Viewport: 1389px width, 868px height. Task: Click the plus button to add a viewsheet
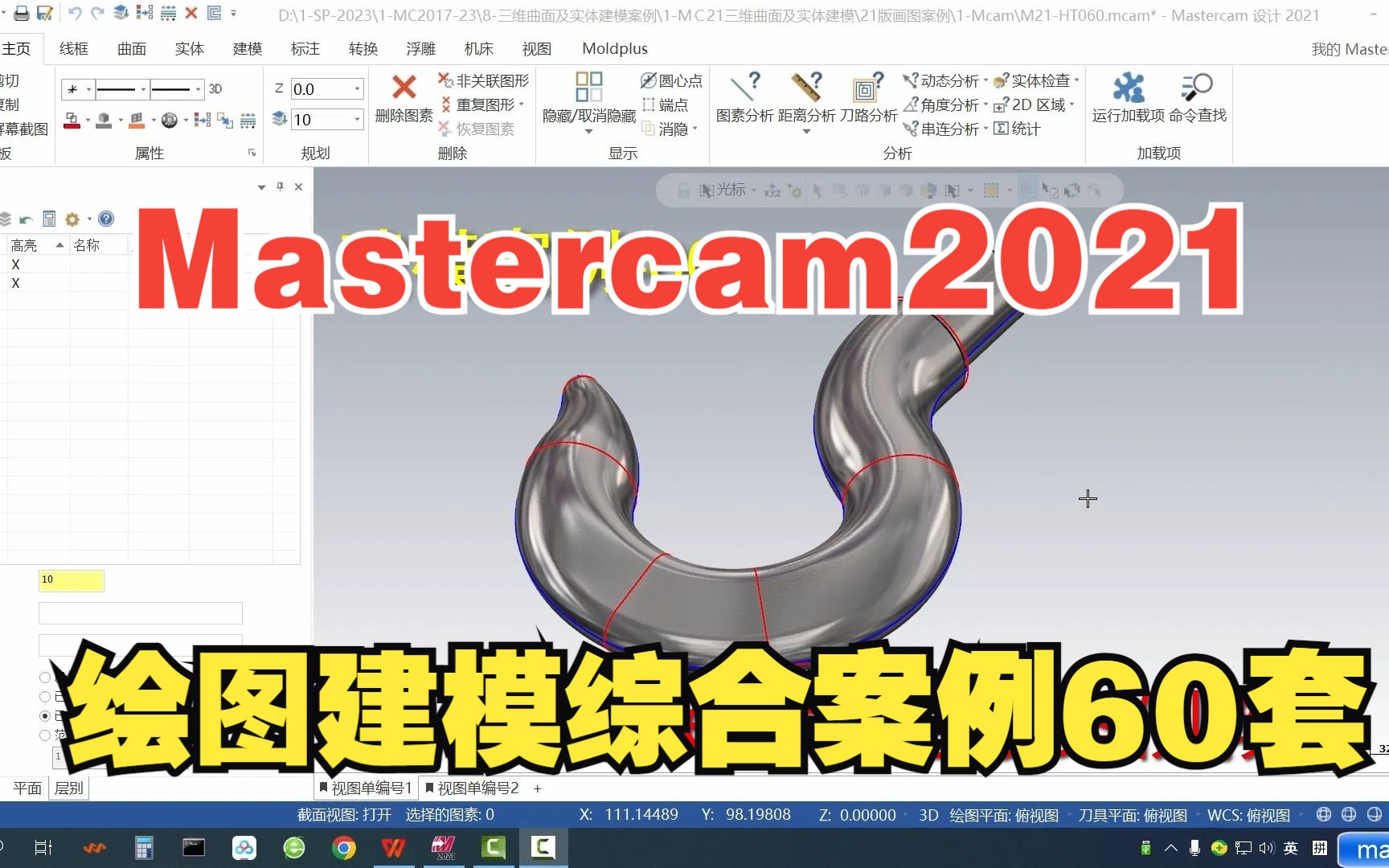click(537, 788)
